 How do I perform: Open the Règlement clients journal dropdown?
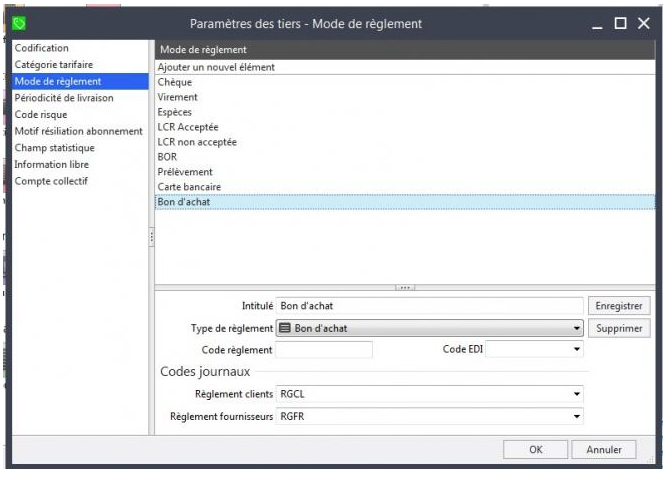[577, 395]
